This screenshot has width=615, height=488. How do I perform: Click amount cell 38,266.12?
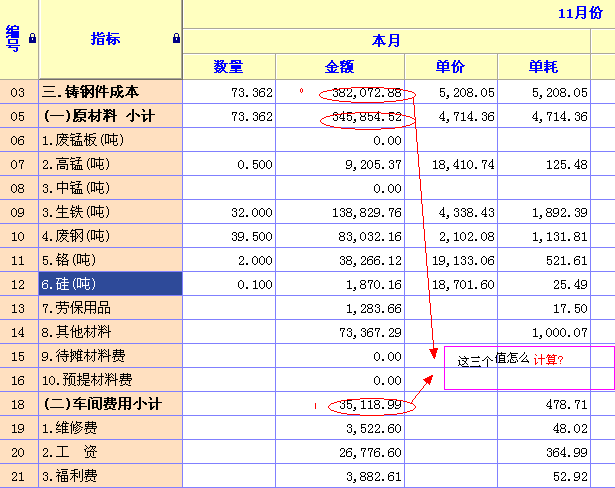click(x=340, y=260)
